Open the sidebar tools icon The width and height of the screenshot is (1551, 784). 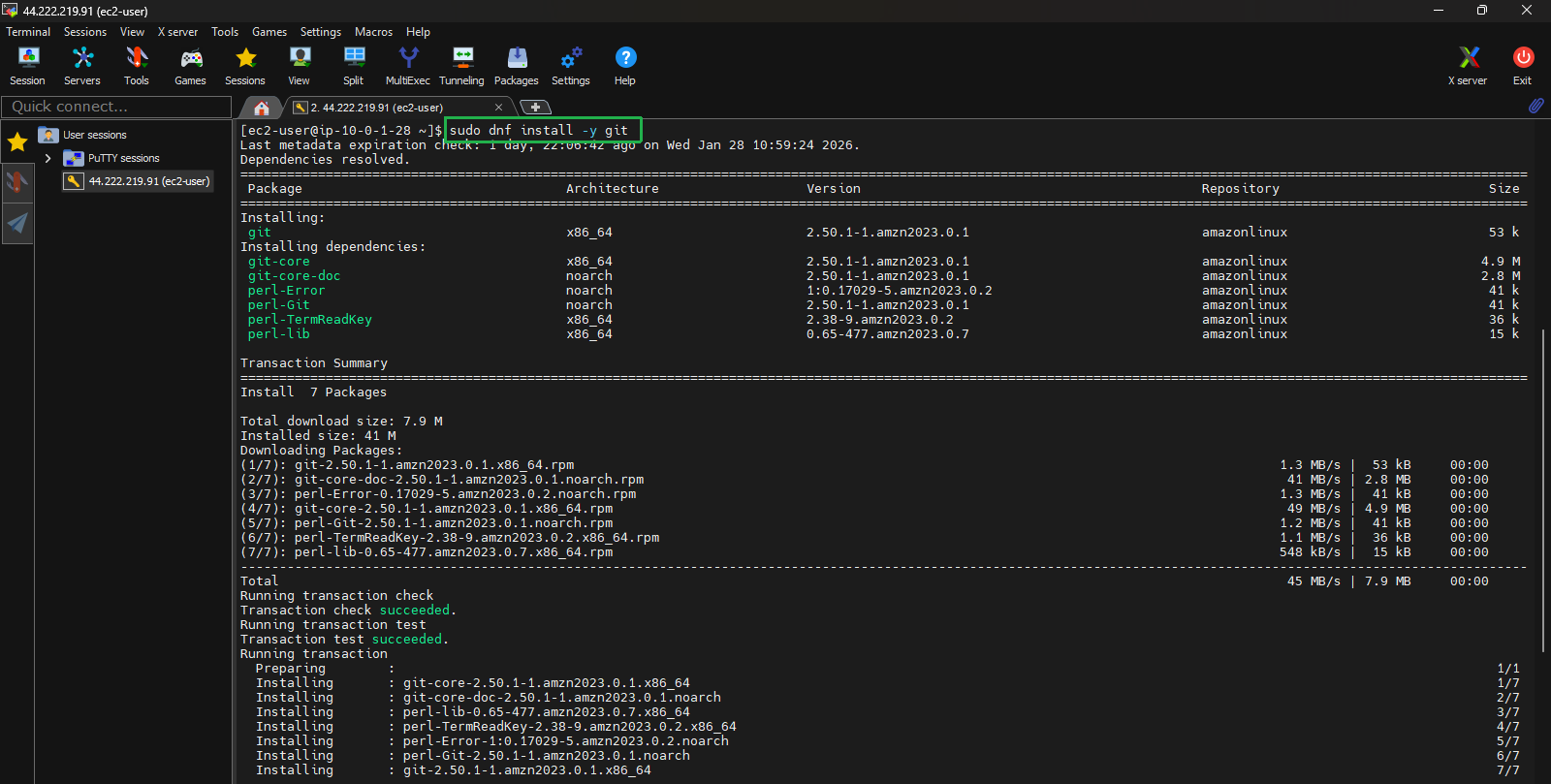click(x=17, y=181)
